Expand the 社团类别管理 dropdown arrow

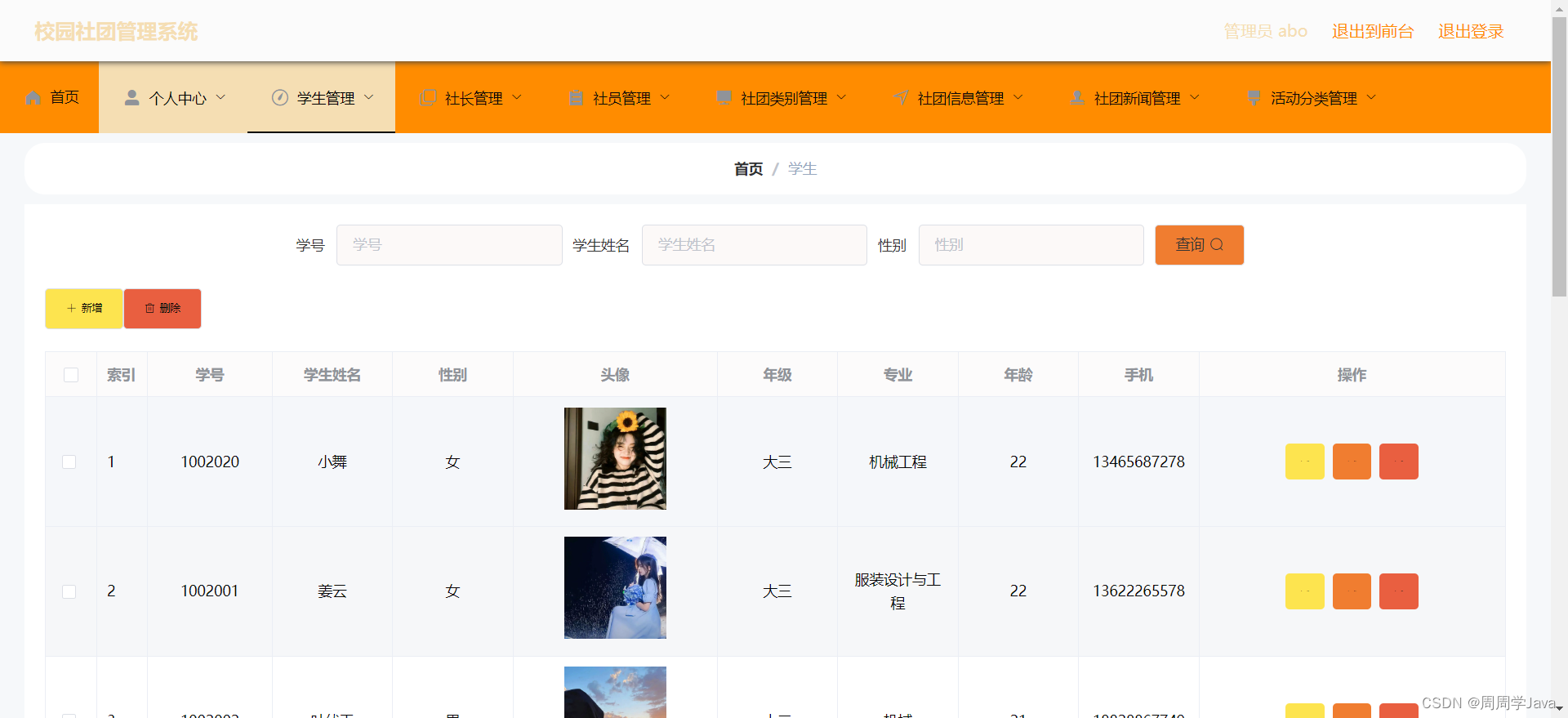[x=841, y=98]
